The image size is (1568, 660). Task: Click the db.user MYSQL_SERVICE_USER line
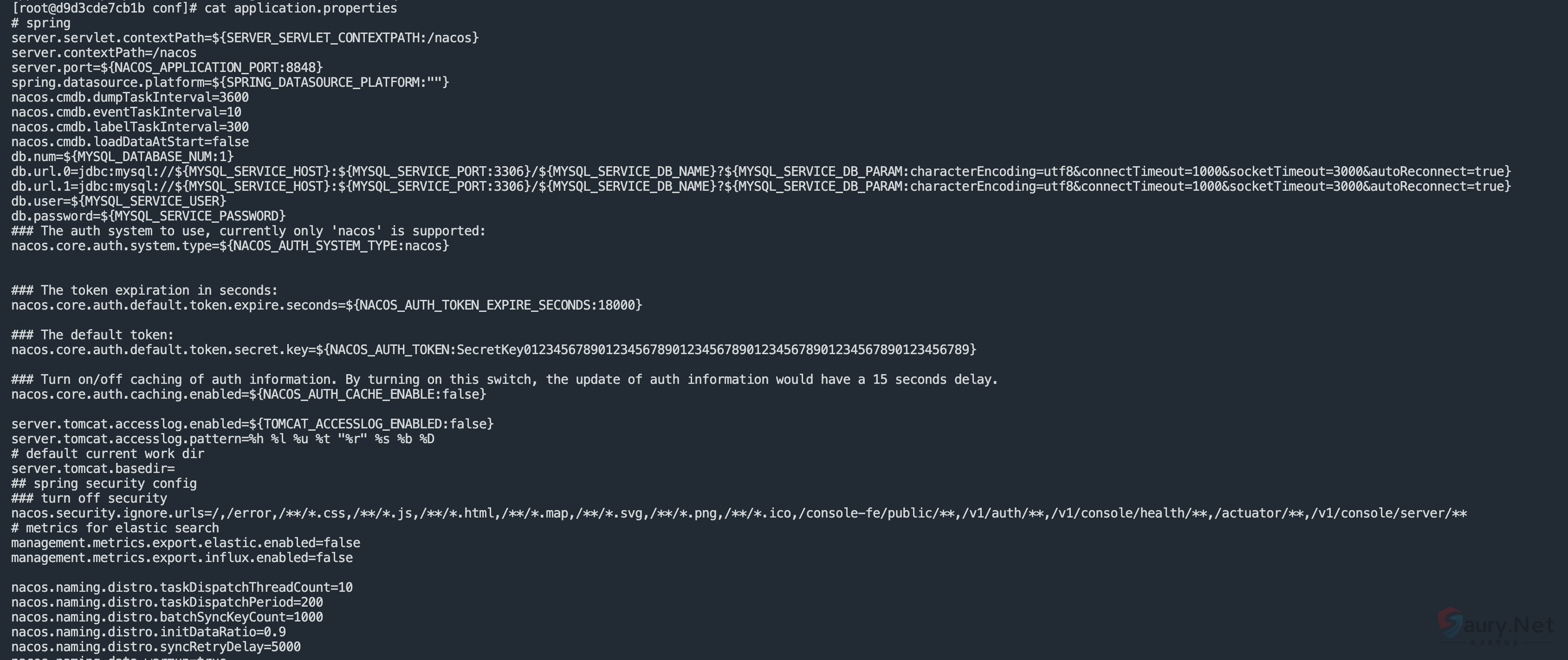[x=119, y=201]
